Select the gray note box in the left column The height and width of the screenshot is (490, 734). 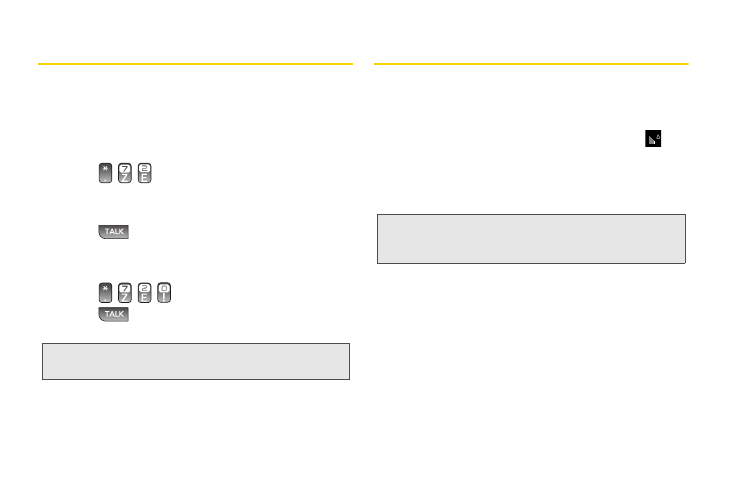pos(196,361)
